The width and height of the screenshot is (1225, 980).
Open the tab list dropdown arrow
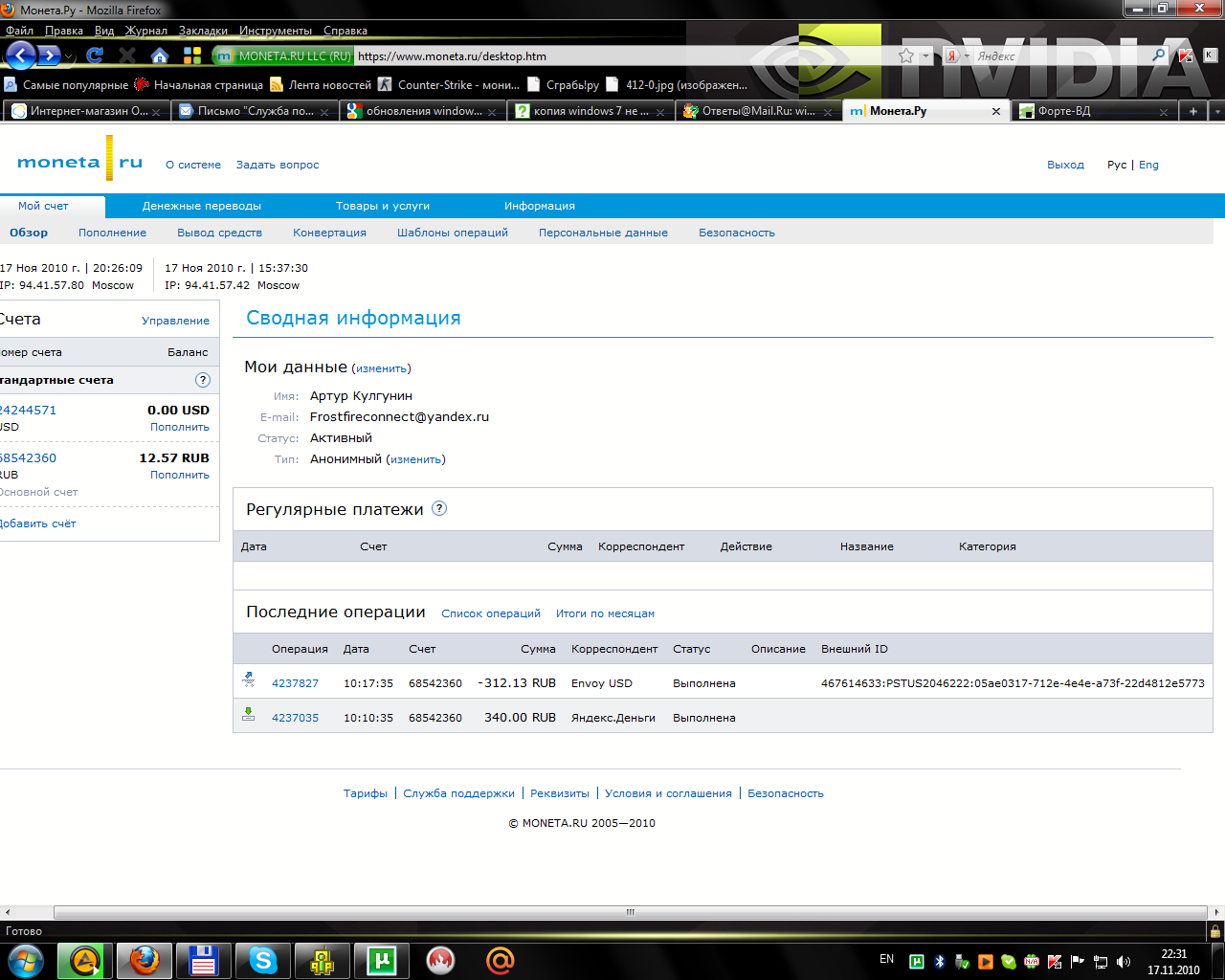click(x=1216, y=111)
